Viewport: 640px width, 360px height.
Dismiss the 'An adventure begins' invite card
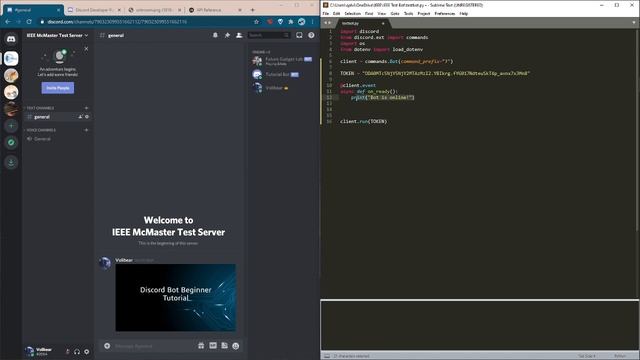(x=86, y=49)
